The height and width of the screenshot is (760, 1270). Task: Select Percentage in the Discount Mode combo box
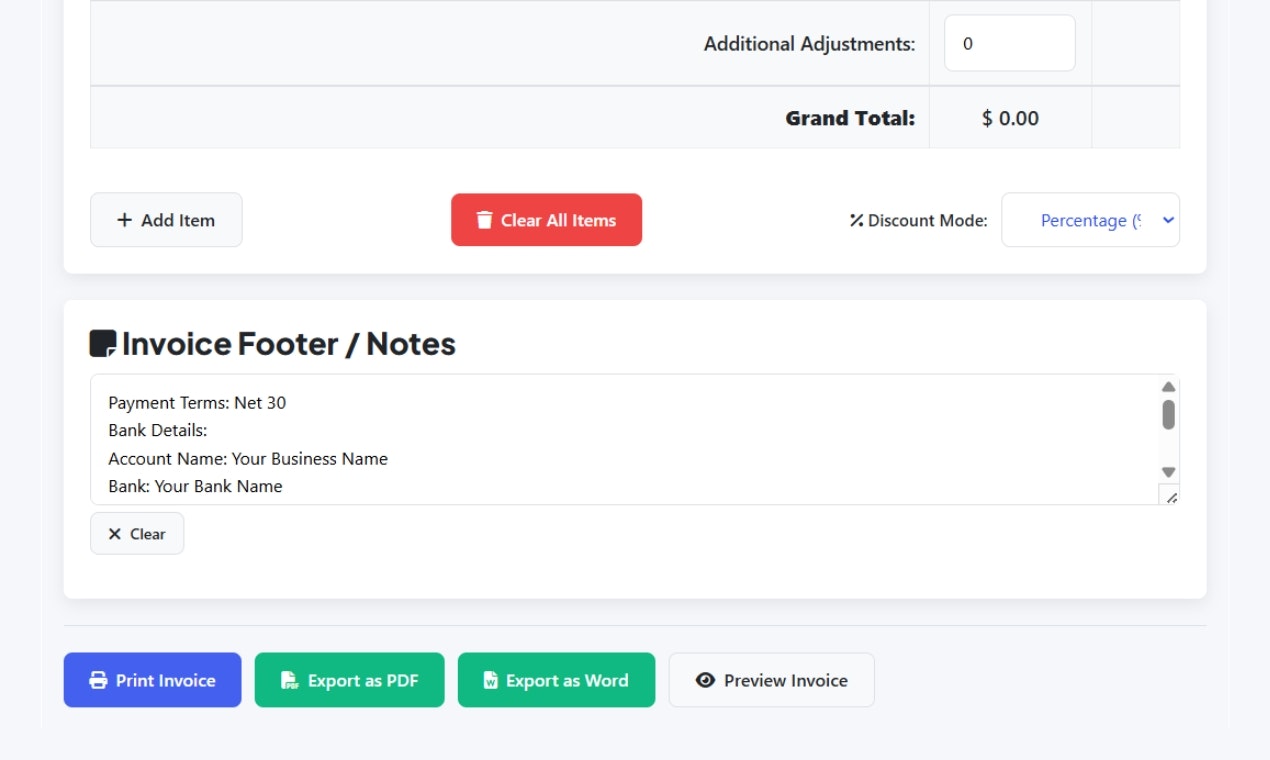coord(1090,219)
